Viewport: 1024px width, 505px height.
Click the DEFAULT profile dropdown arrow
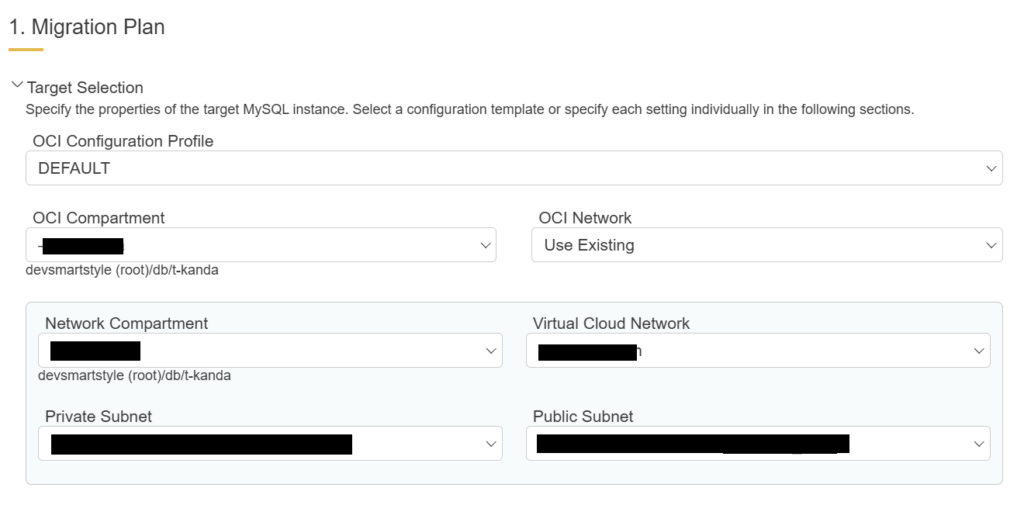point(990,168)
